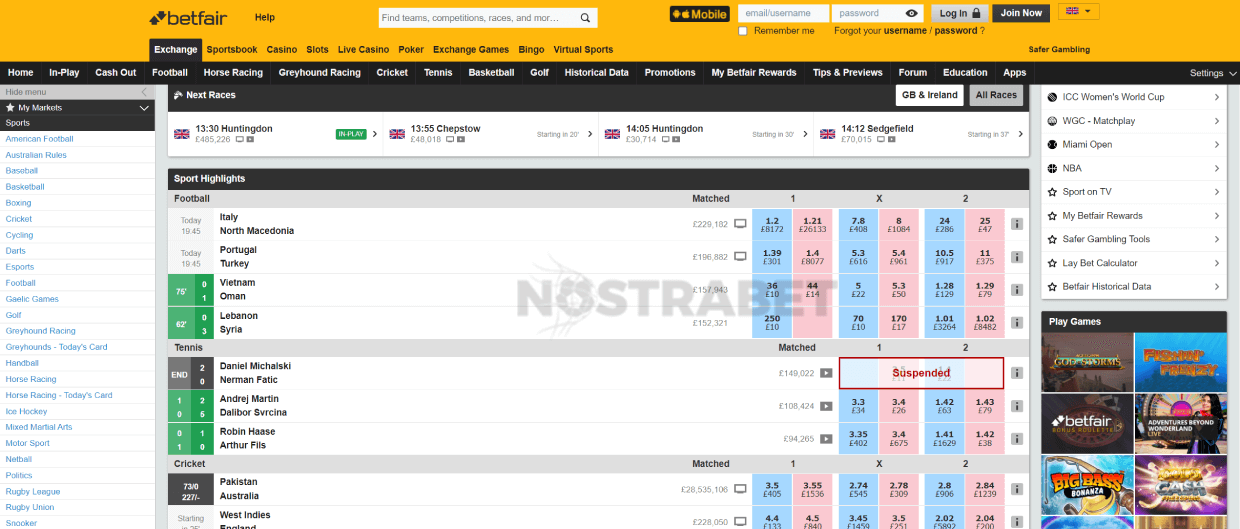Collapse sidebar via Hide menu arrow

(x=144, y=92)
